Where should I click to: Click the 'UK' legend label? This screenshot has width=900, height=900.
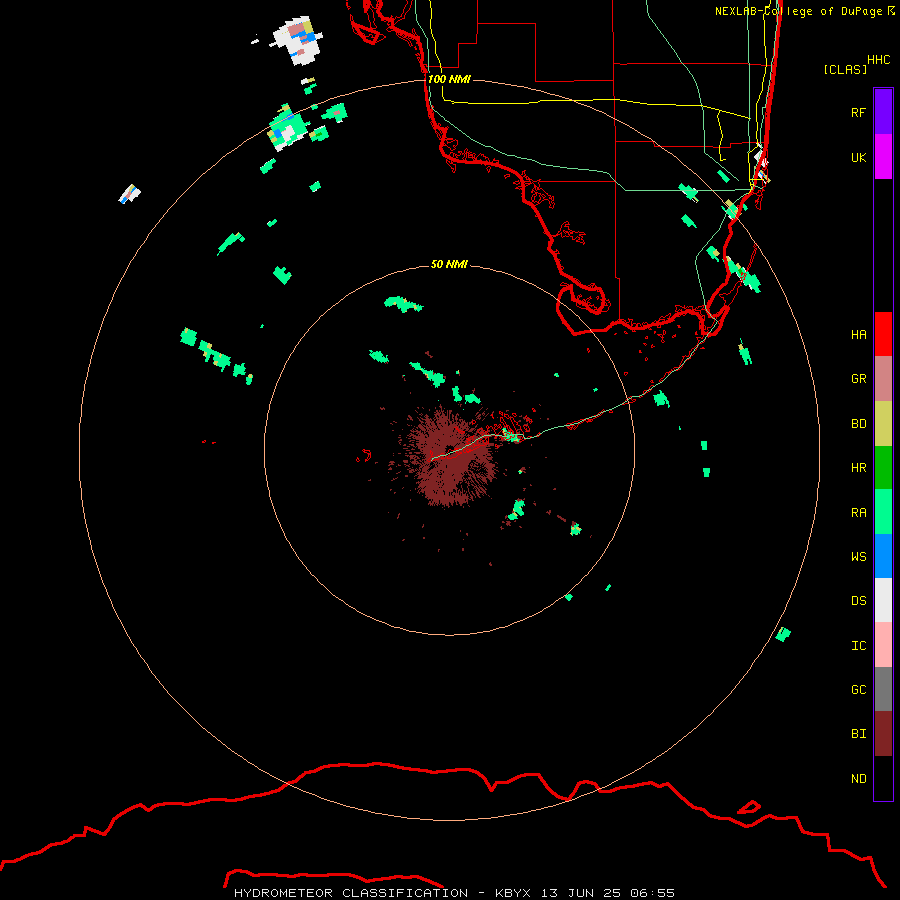[858, 157]
